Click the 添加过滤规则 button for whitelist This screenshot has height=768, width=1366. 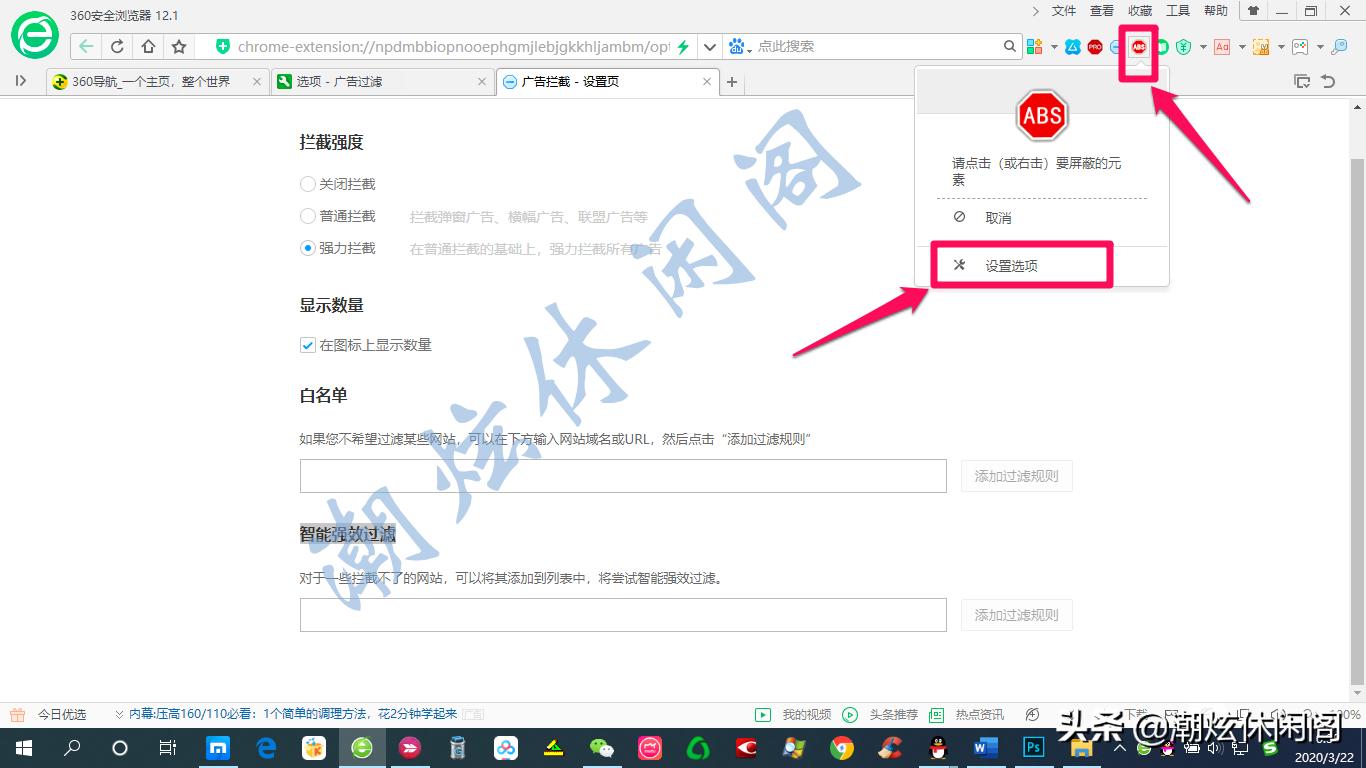1016,476
